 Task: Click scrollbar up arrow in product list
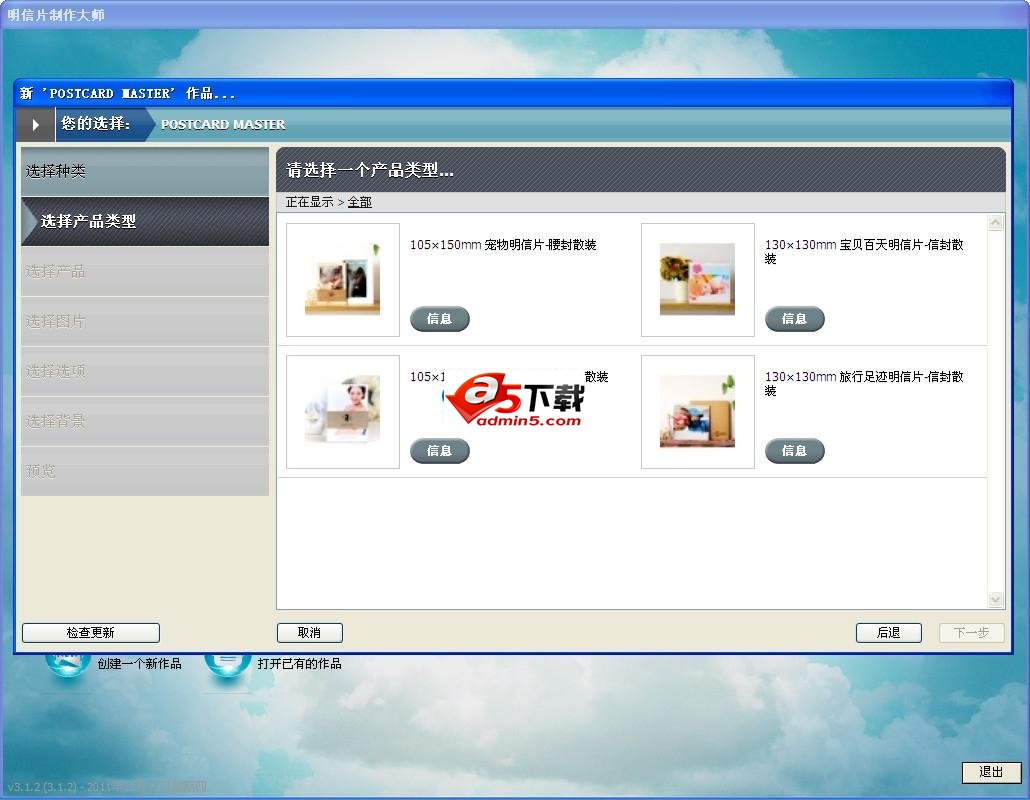coord(995,223)
